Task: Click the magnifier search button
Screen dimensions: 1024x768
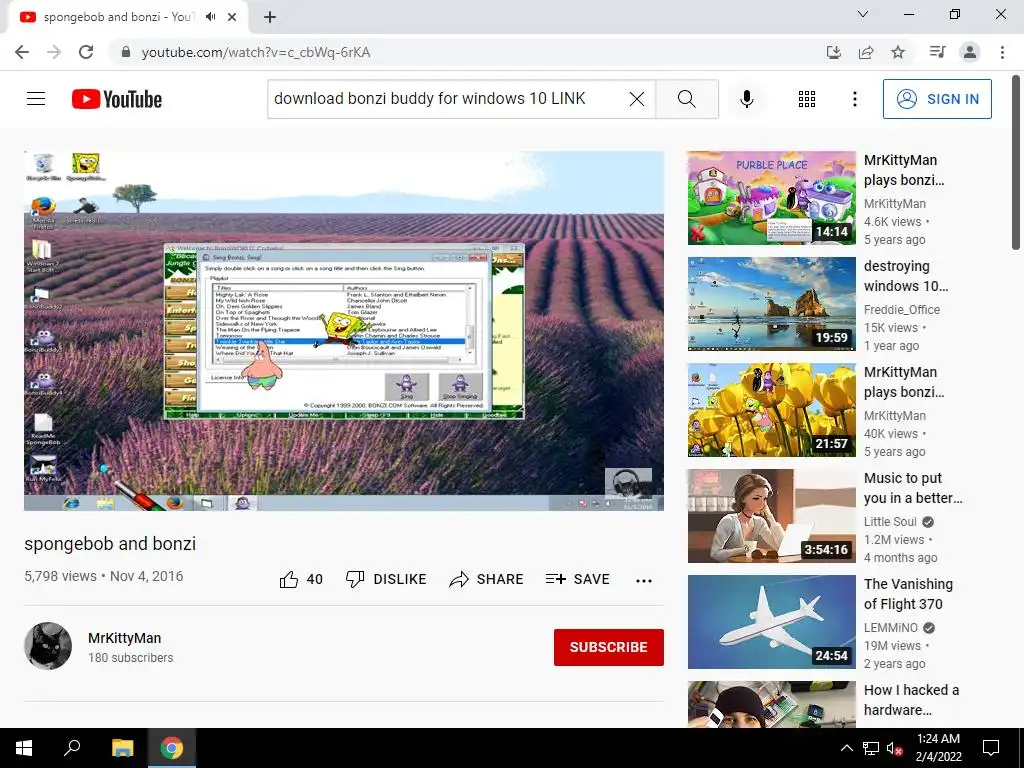Action: [x=686, y=99]
